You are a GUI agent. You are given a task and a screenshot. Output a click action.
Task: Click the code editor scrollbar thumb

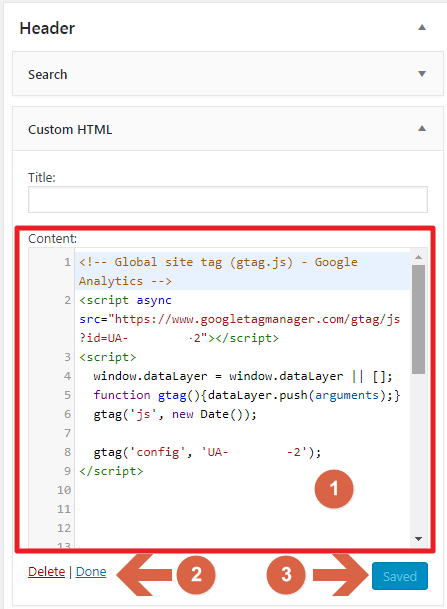pyautogui.click(x=418, y=319)
